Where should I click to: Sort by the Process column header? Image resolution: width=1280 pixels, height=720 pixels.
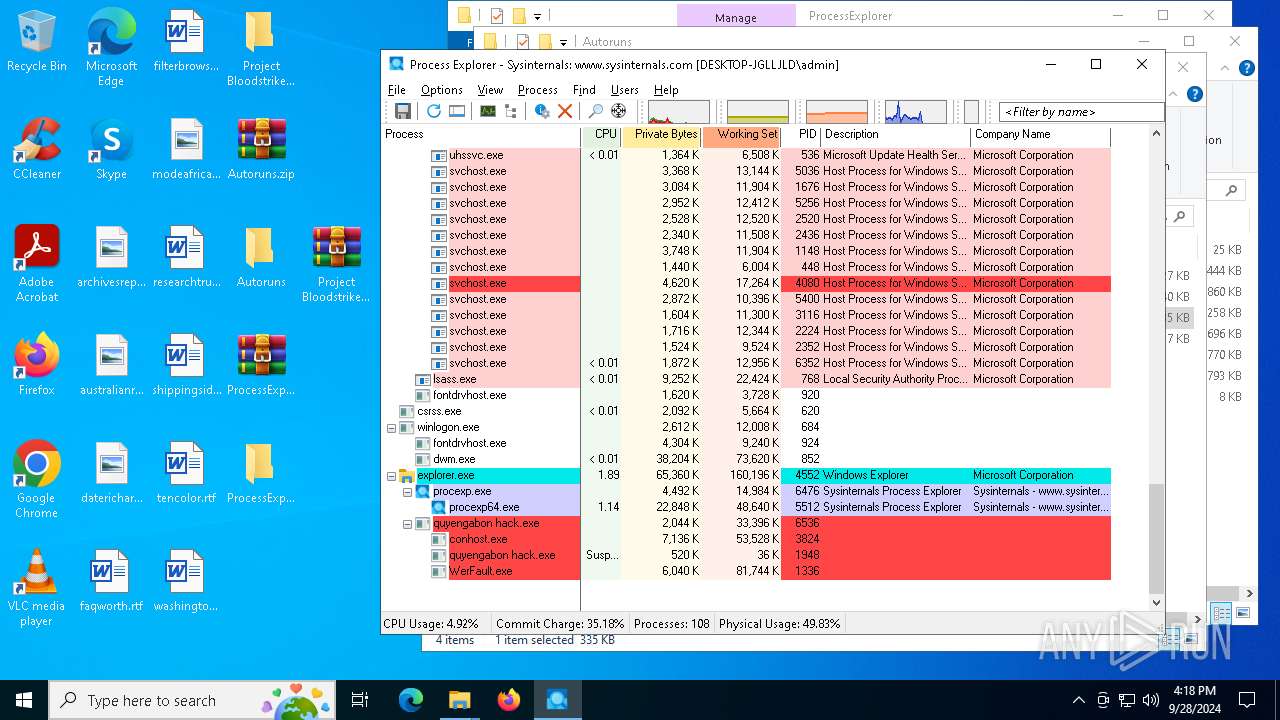coord(481,134)
